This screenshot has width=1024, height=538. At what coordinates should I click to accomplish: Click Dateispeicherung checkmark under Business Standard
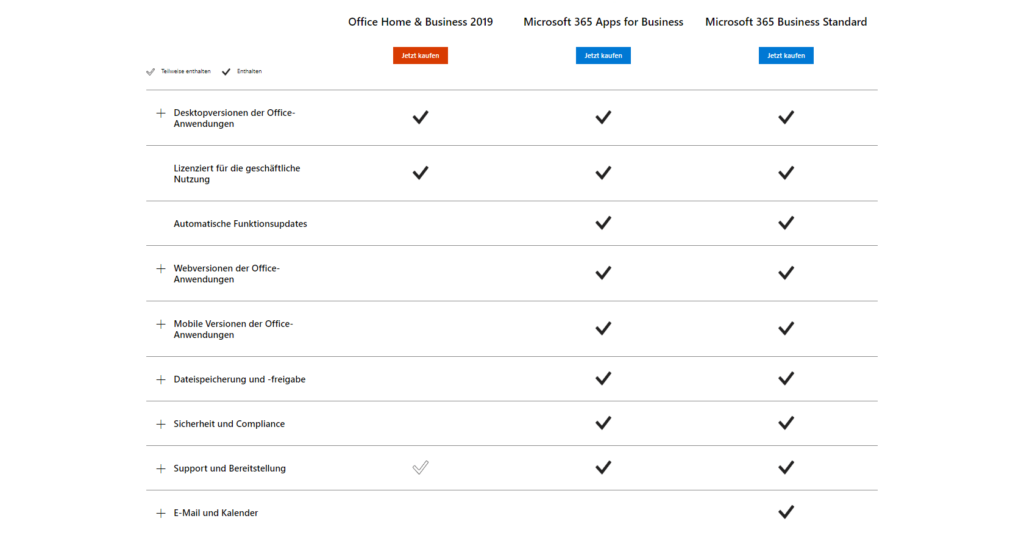(786, 378)
